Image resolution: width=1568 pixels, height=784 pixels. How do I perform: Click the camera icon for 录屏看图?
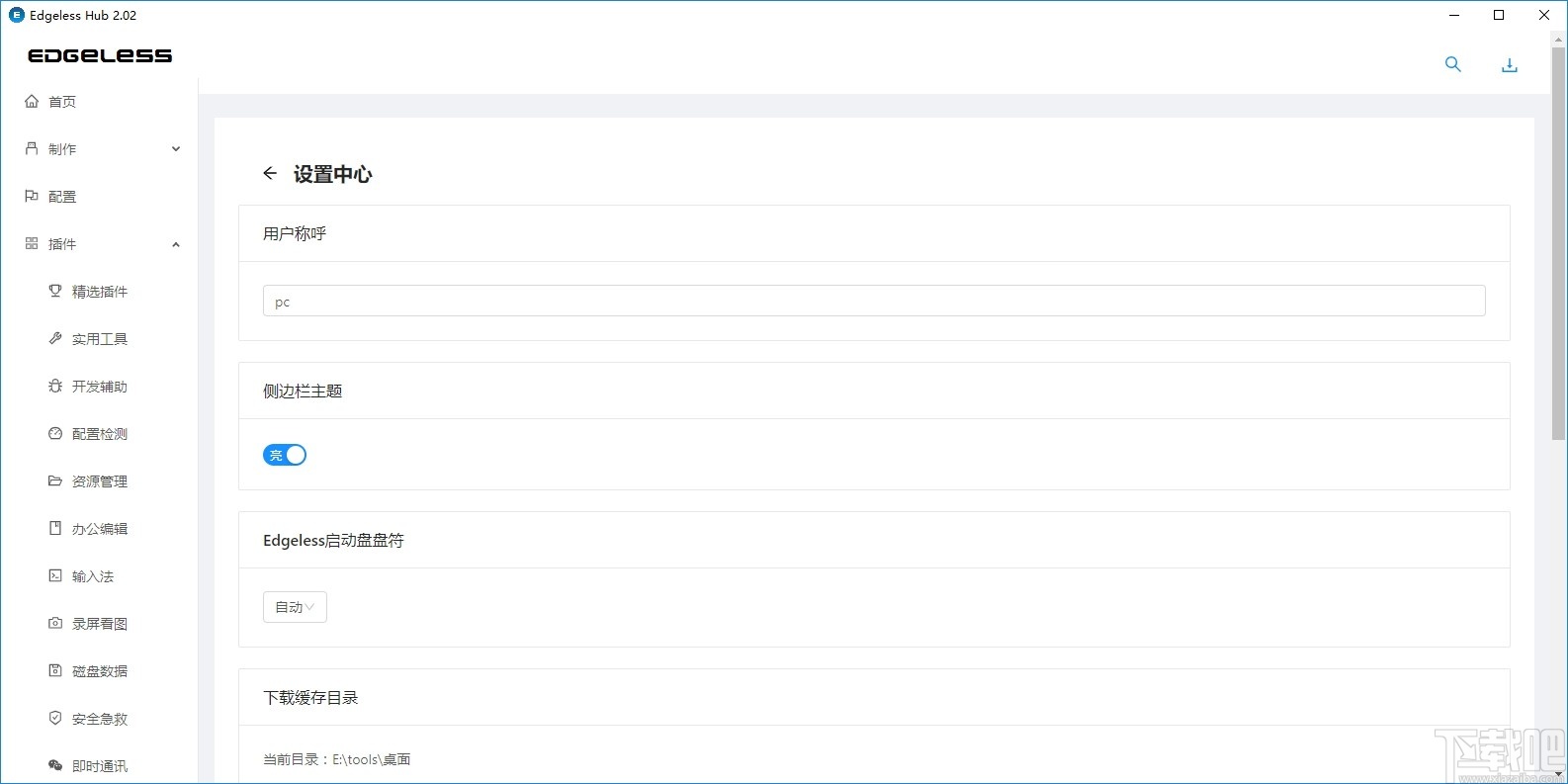tap(55, 623)
